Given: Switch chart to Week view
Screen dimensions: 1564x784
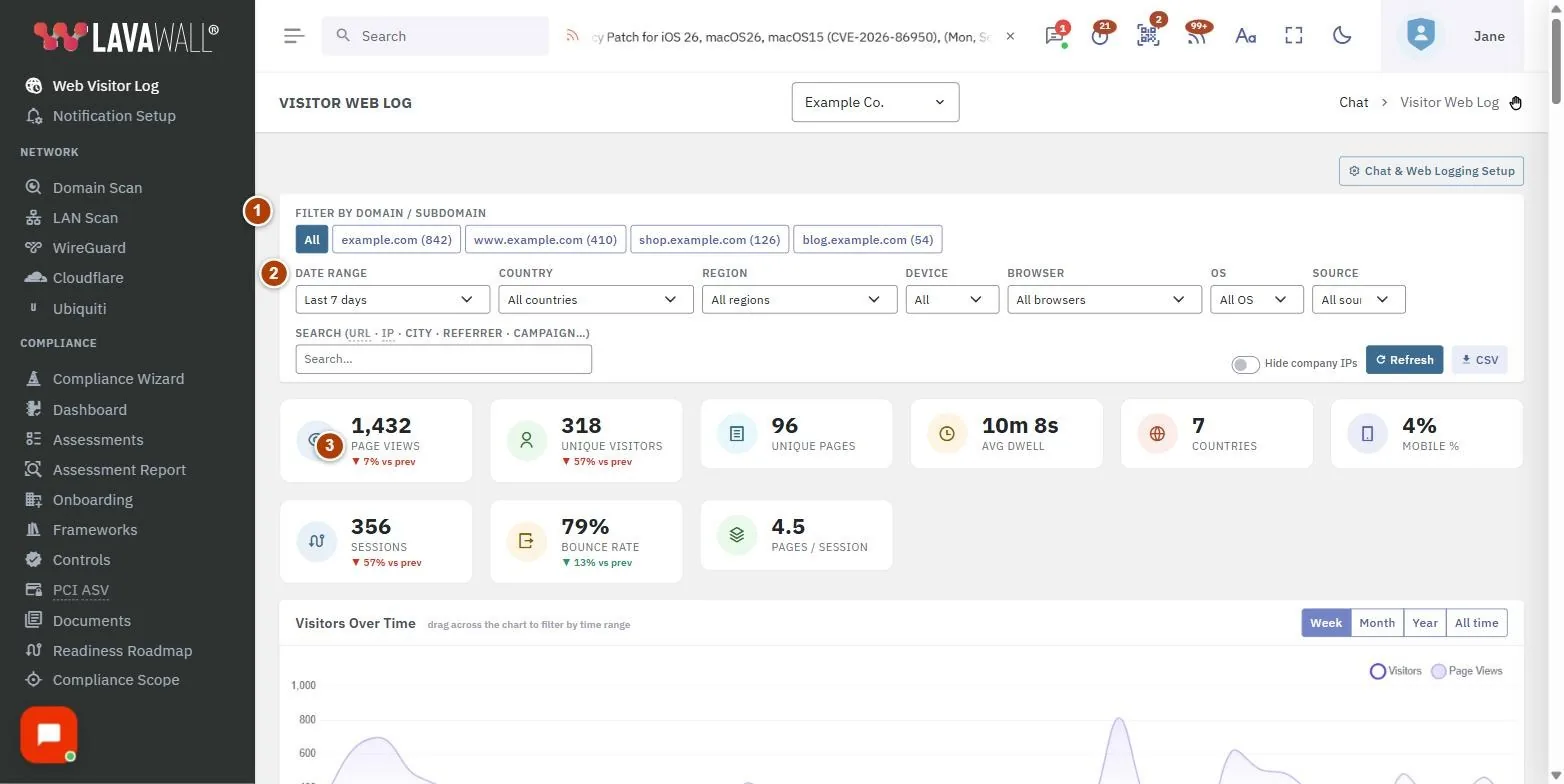Looking at the screenshot, I should pyautogui.click(x=1326, y=623).
